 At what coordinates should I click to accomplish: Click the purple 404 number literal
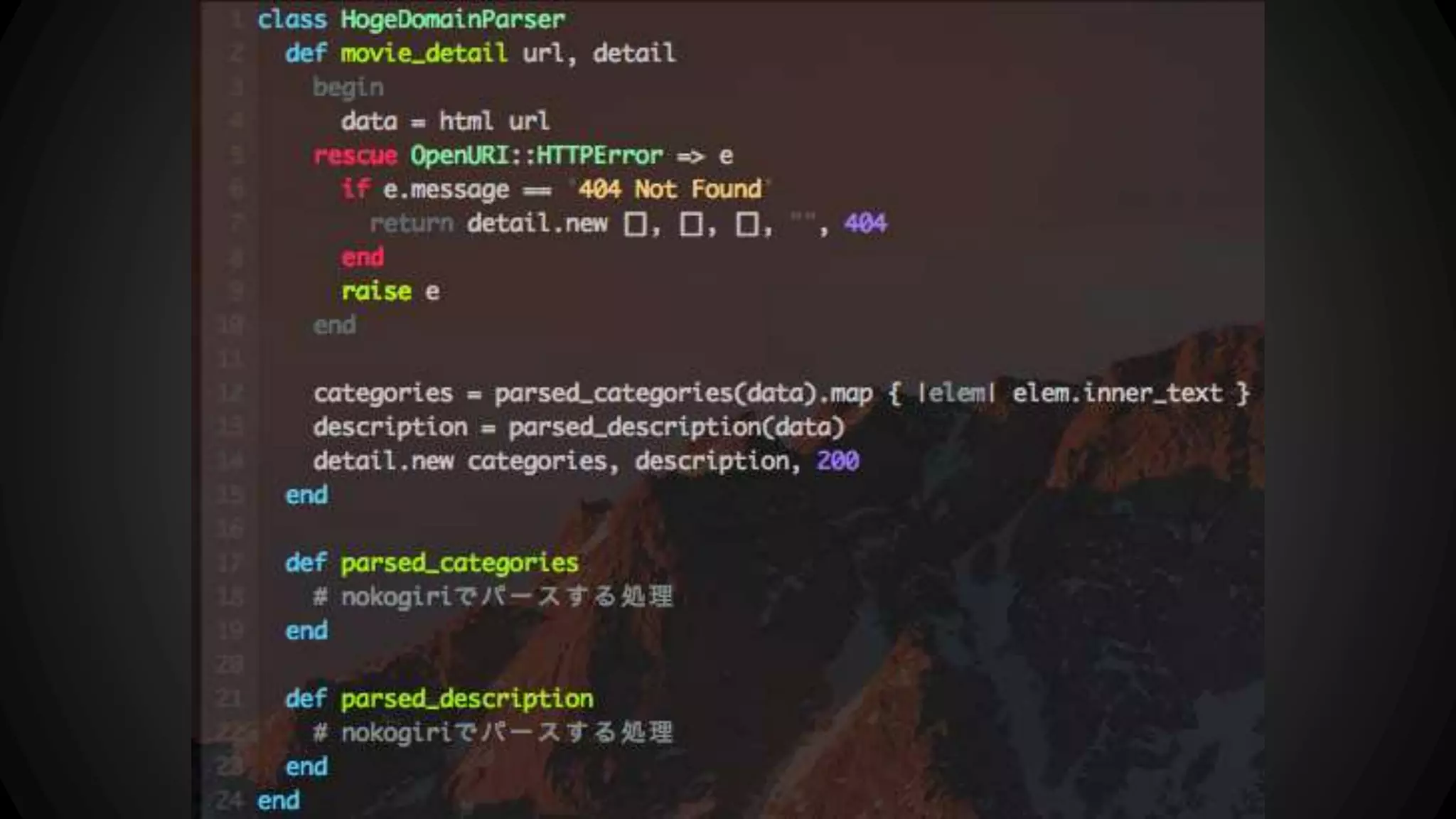pyautogui.click(x=865, y=224)
